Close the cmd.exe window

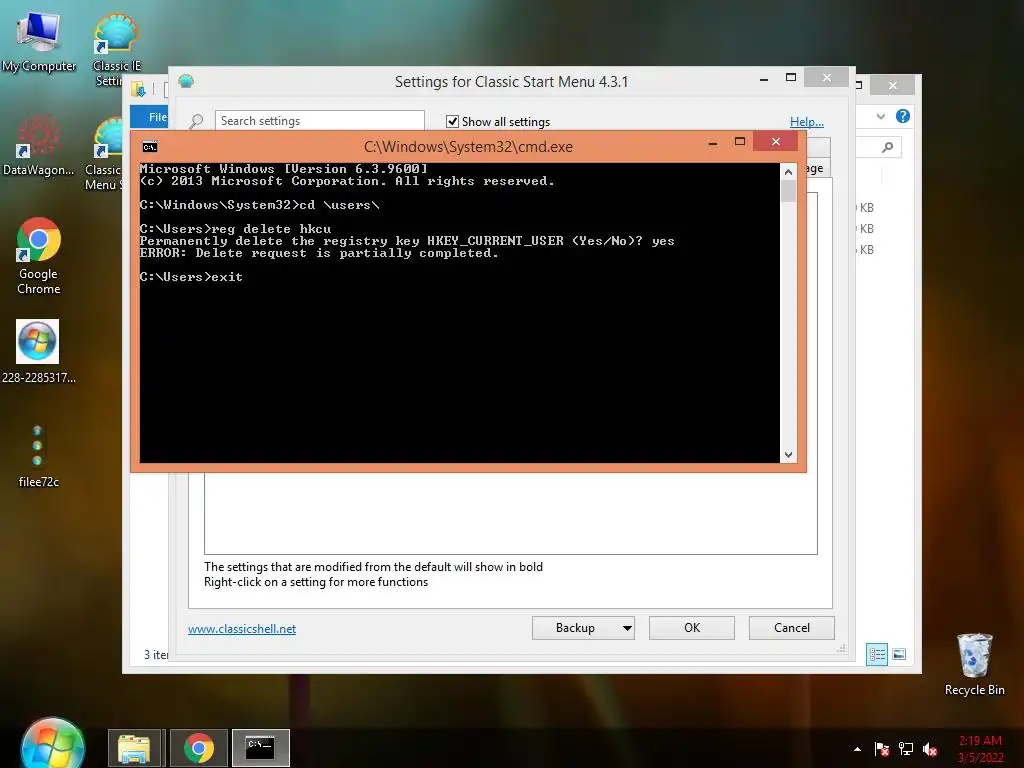point(776,142)
